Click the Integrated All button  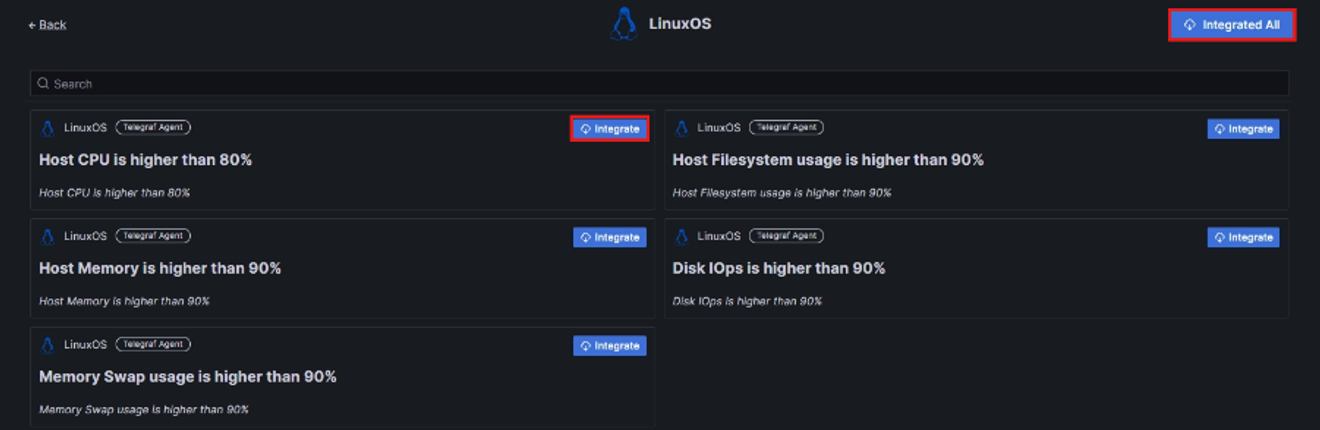pos(1232,25)
